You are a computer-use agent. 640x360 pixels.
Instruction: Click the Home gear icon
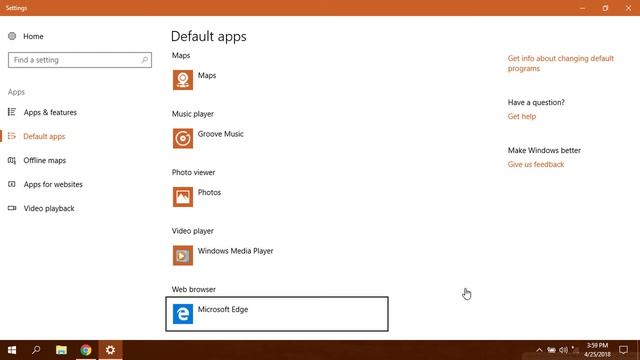pyautogui.click(x=12, y=36)
